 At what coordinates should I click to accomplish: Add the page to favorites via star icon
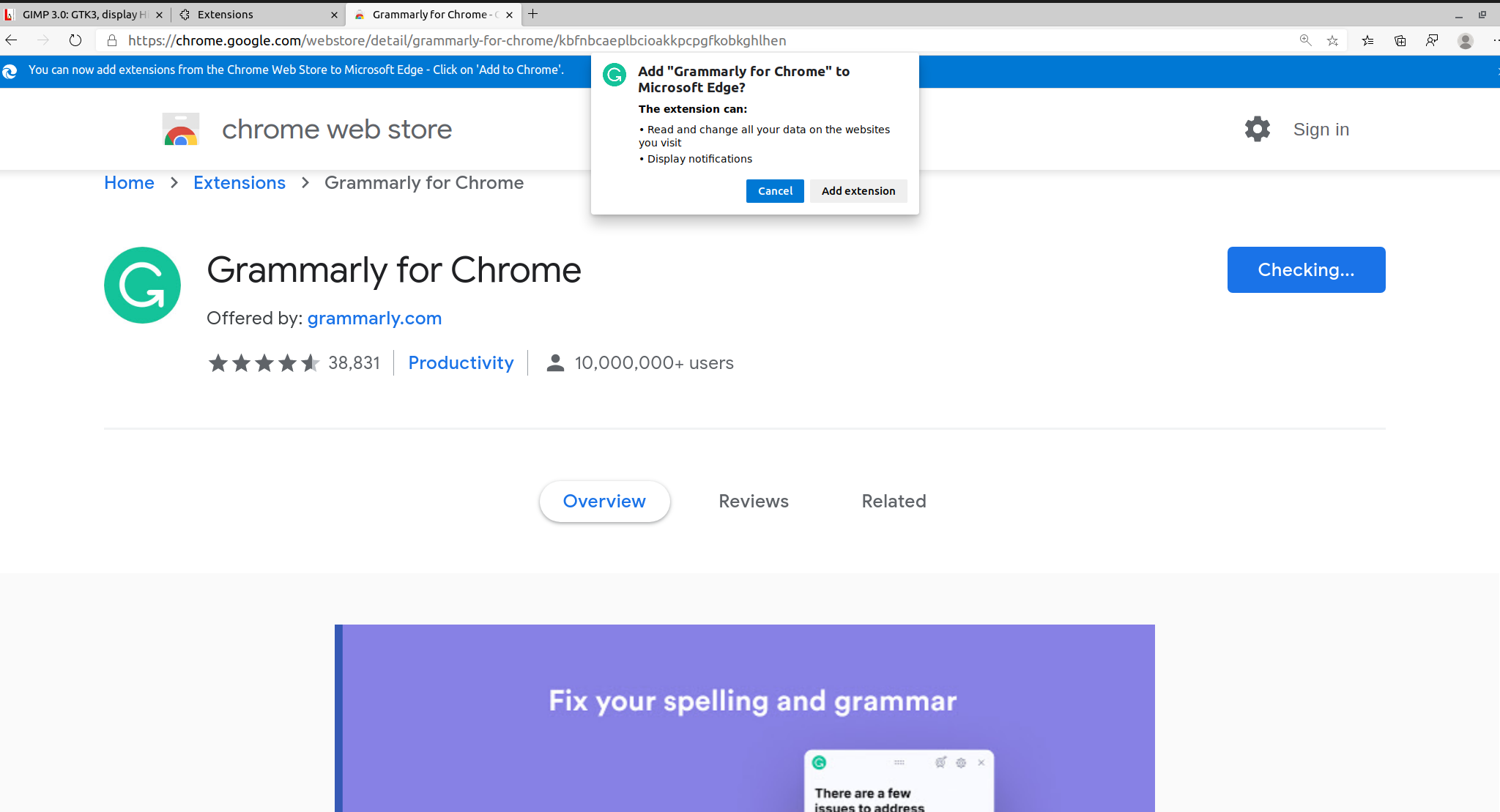[x=1332, y=40]
